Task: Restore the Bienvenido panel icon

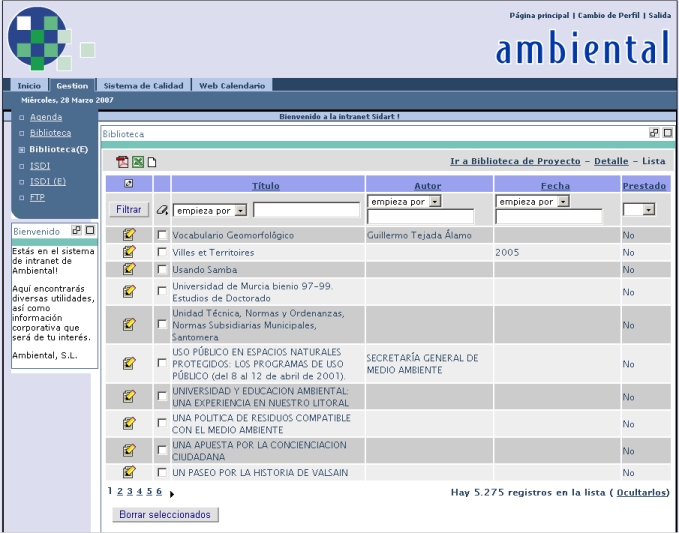Action: [76, 230]
